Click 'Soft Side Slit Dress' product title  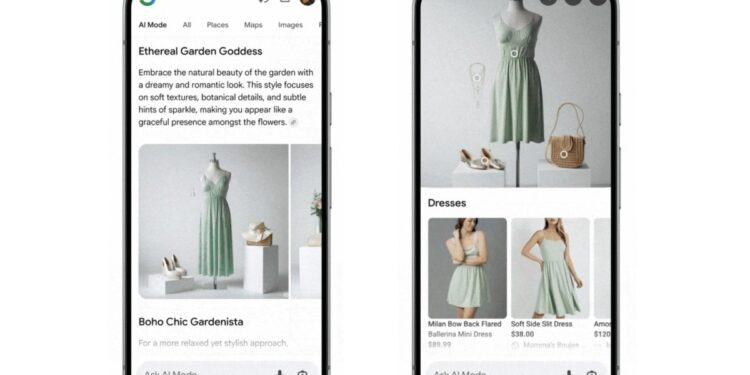click(541, 324)
